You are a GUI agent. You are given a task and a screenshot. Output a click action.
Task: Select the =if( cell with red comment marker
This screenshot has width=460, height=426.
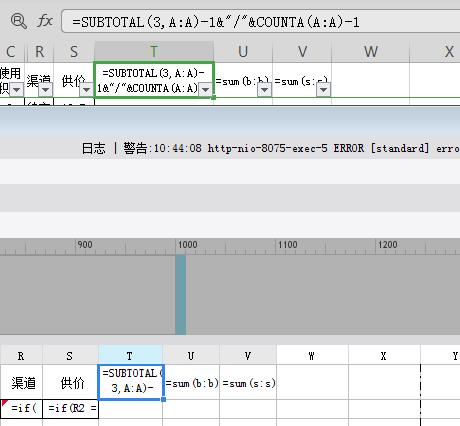click(x=21, y=409)
